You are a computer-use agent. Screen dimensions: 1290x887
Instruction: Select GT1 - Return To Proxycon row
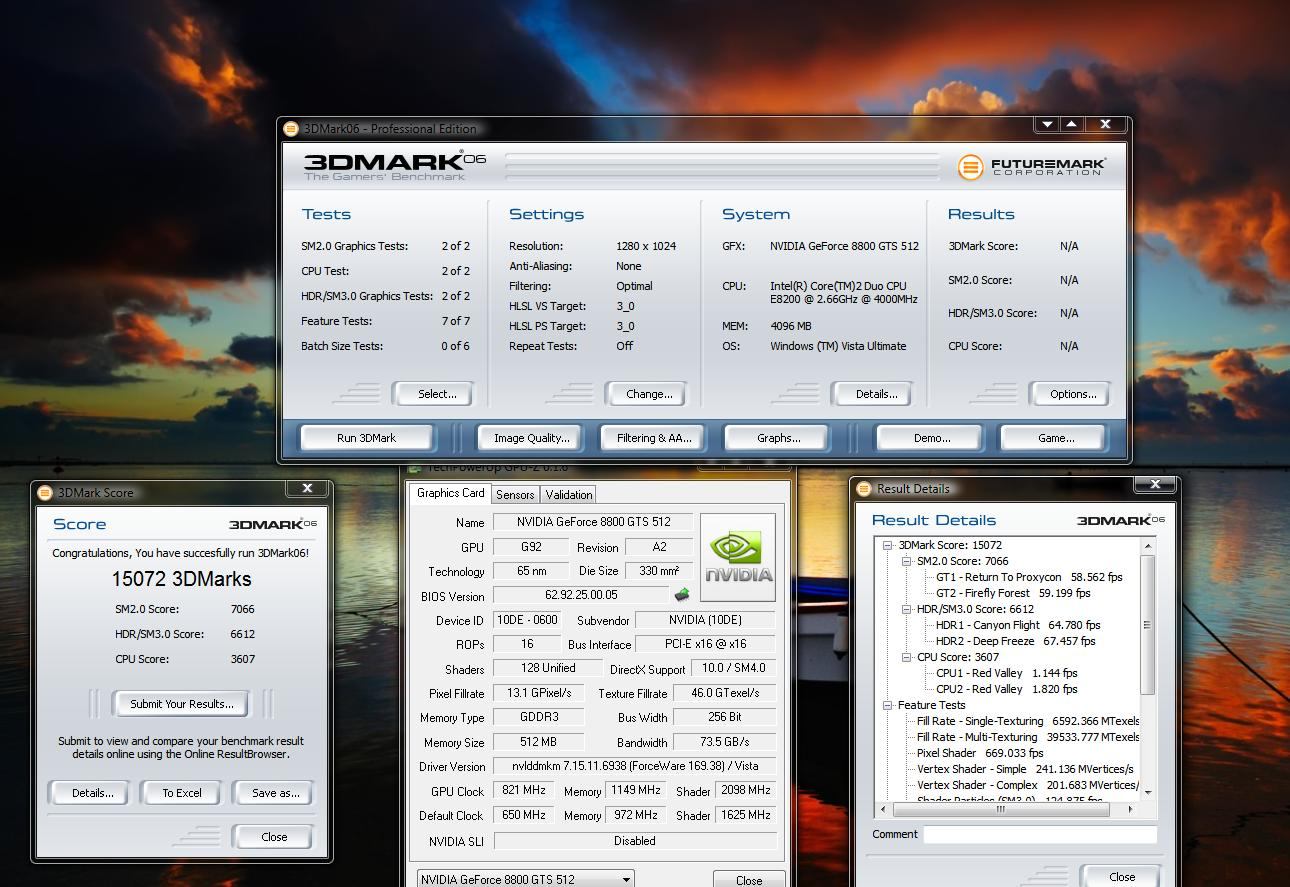(x=1029, y=577)
